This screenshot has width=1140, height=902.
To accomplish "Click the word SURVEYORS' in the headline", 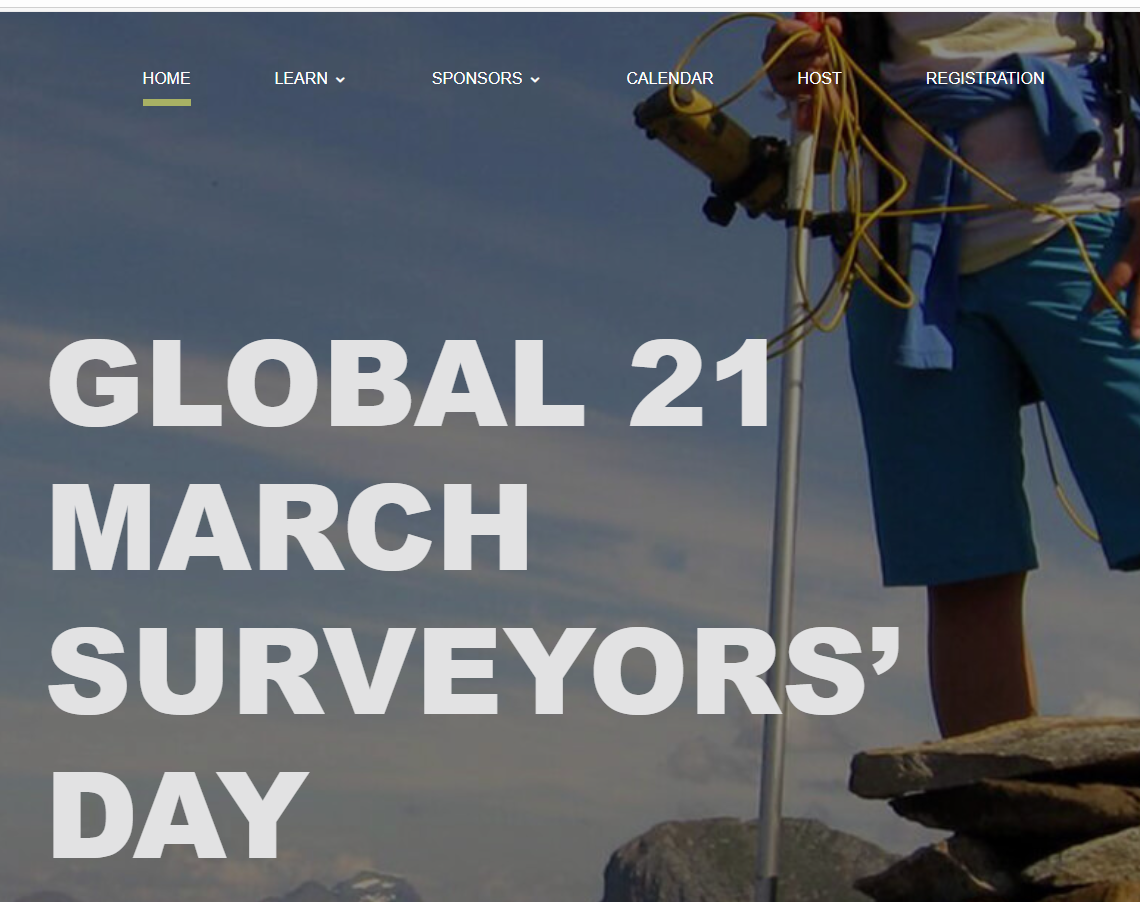I will tap(475, 672).
